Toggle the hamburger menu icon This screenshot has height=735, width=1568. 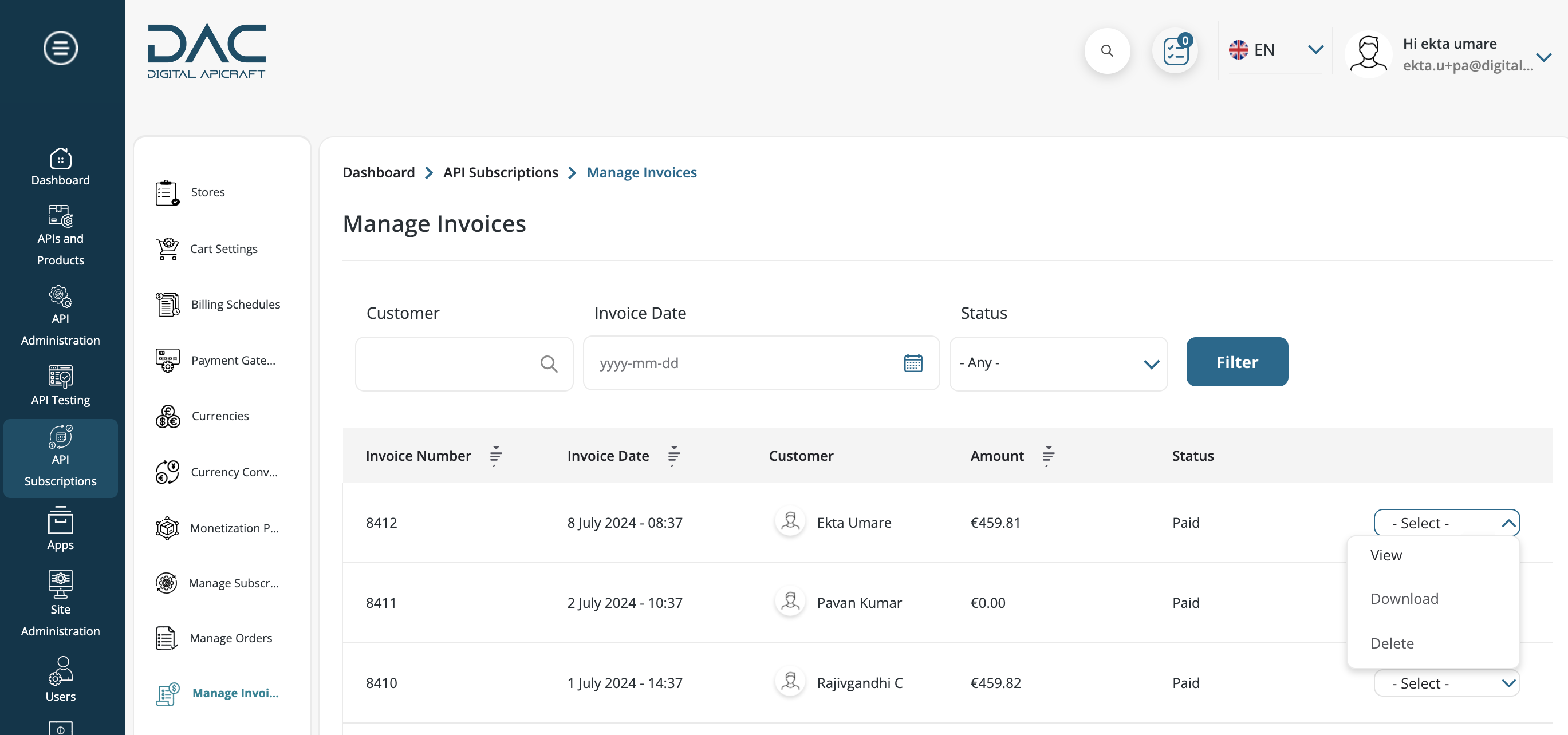[60, 48]
